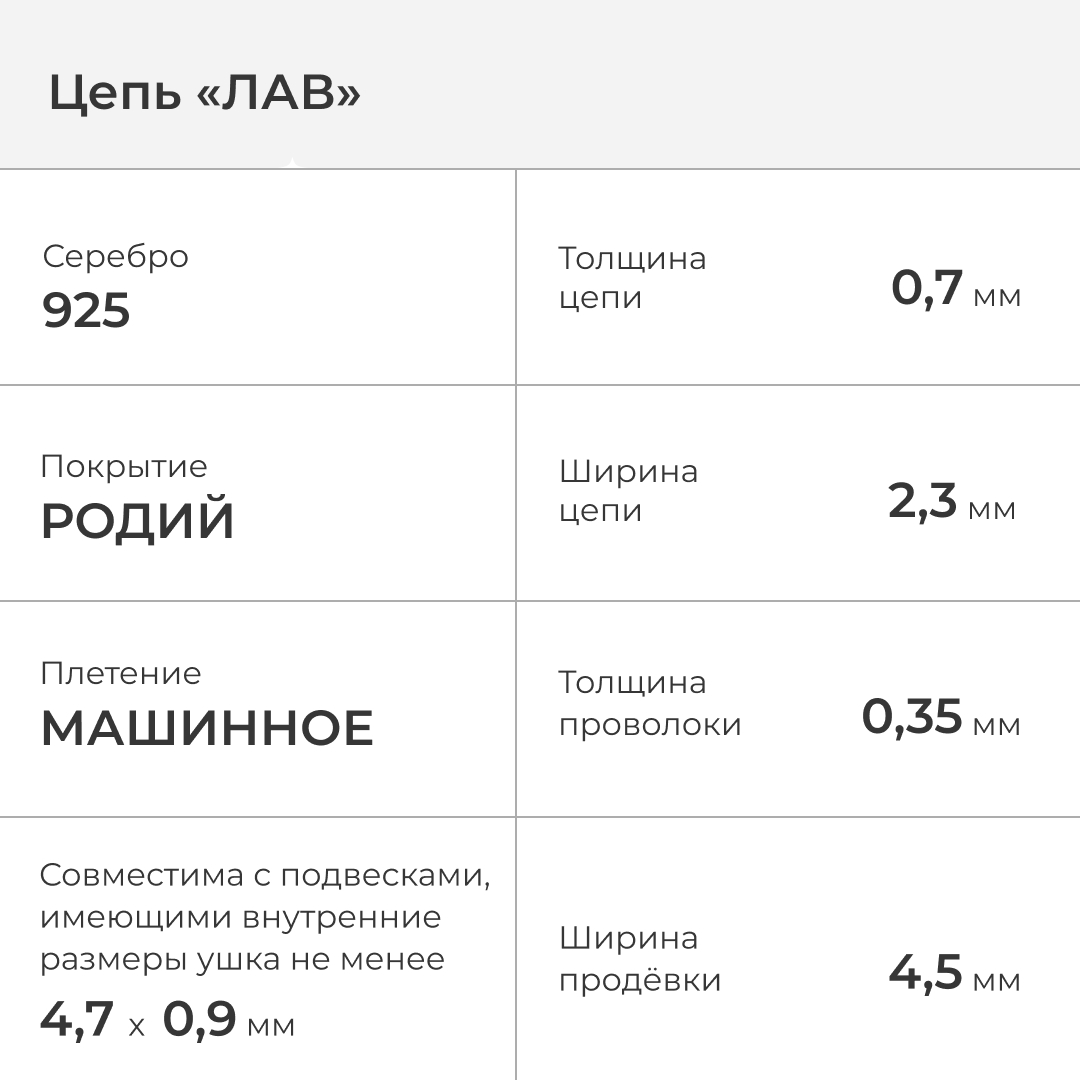Viewport: 1080px width, 1080px height.
Task: Click the 925 silver purity value
Action: (x=86, y=311)
